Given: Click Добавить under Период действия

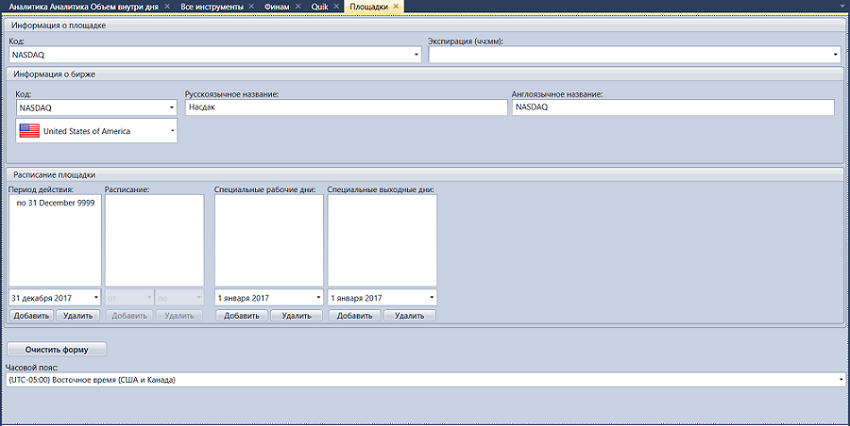Looking at the screenshot, I should (31, 315).
